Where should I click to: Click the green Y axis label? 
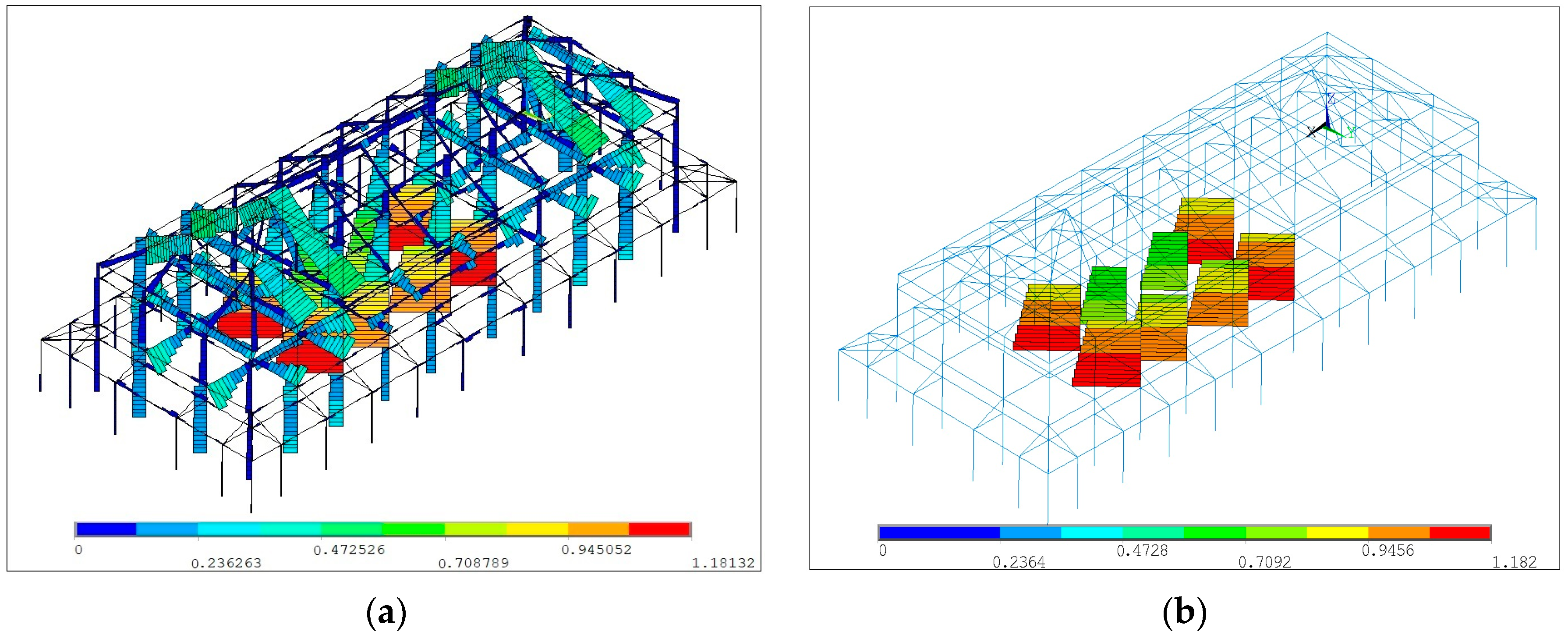point(1351,132)
